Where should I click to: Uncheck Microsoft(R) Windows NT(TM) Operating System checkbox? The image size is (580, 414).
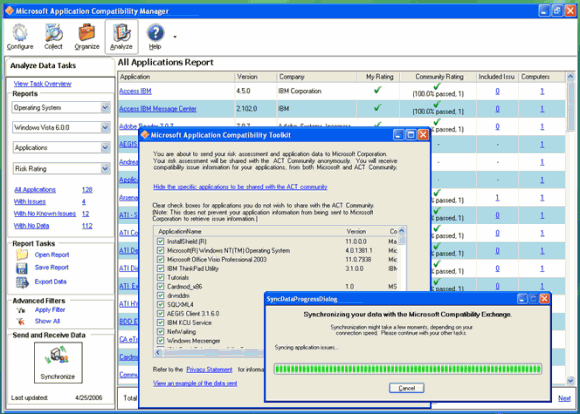tap(160, 250)
